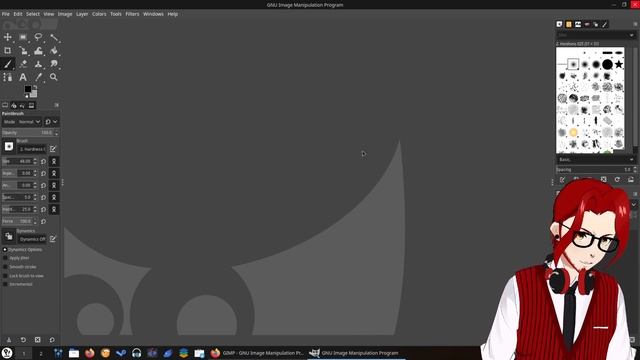Select the Smudge tool

pos(54,64)
